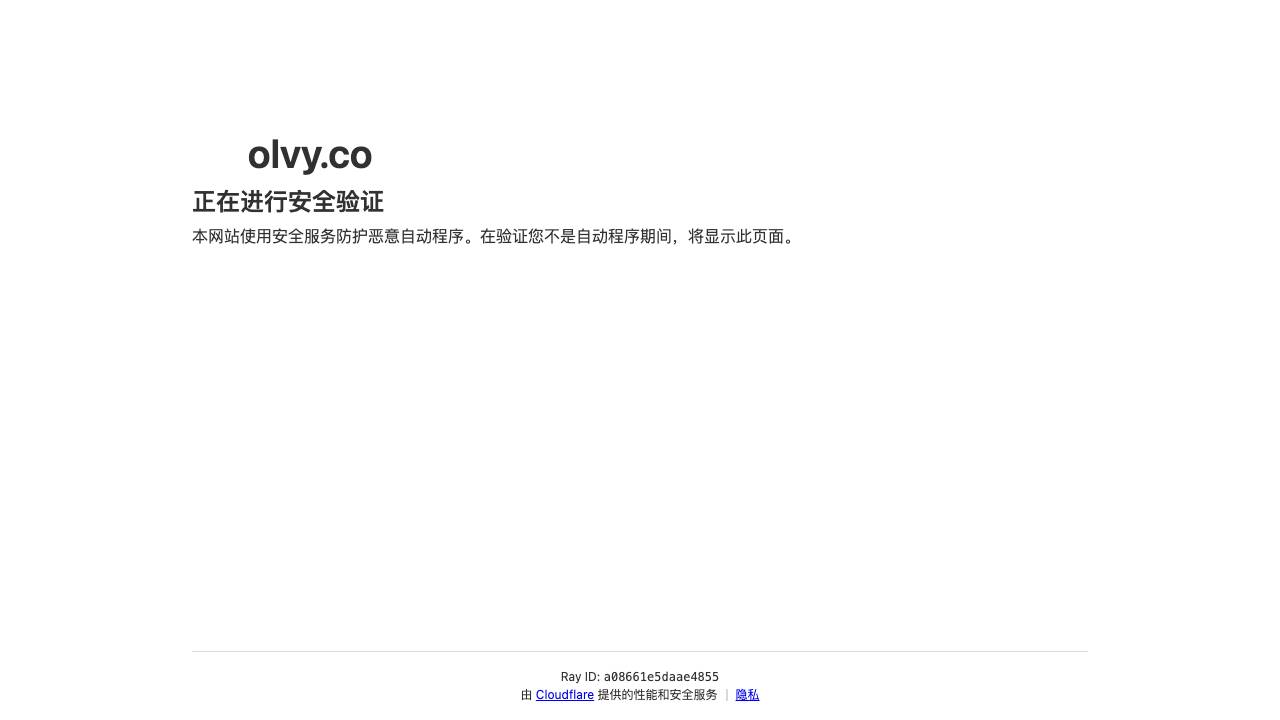
Task: Click the Ray ID a08661e5daae4855 text
Action: pyautogui.click(x=640, y=677)
